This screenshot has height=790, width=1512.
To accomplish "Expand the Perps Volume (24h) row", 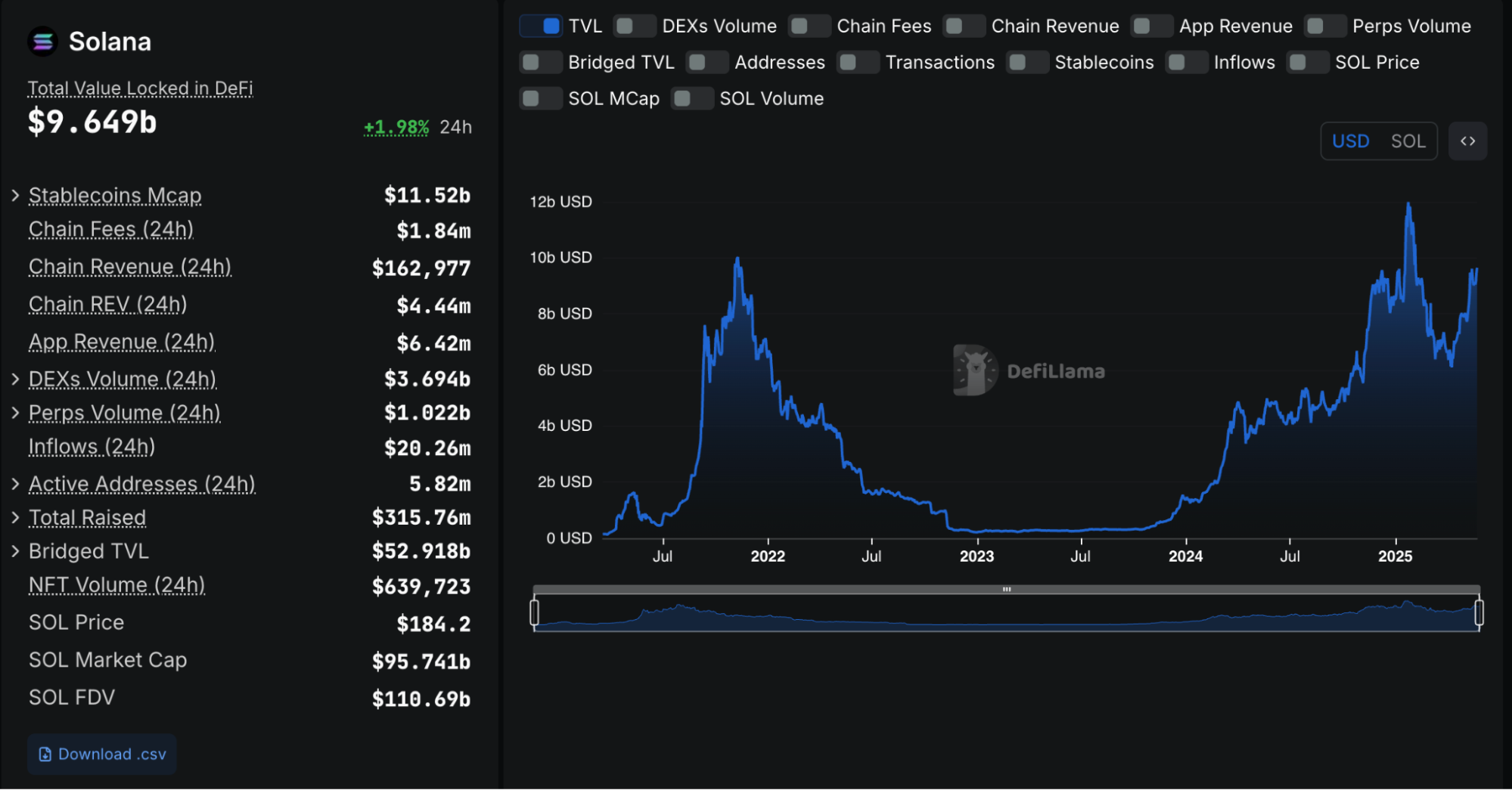I will tap(15, 413).
